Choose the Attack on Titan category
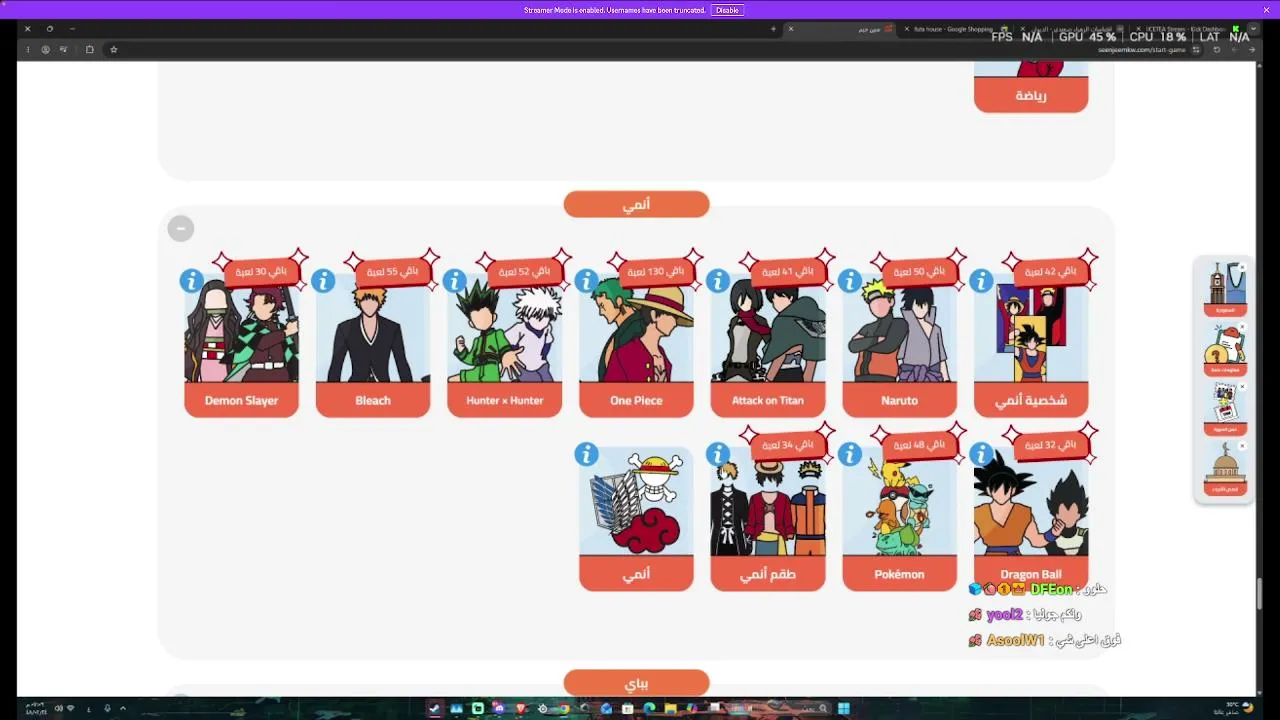 tap(768, 346)
